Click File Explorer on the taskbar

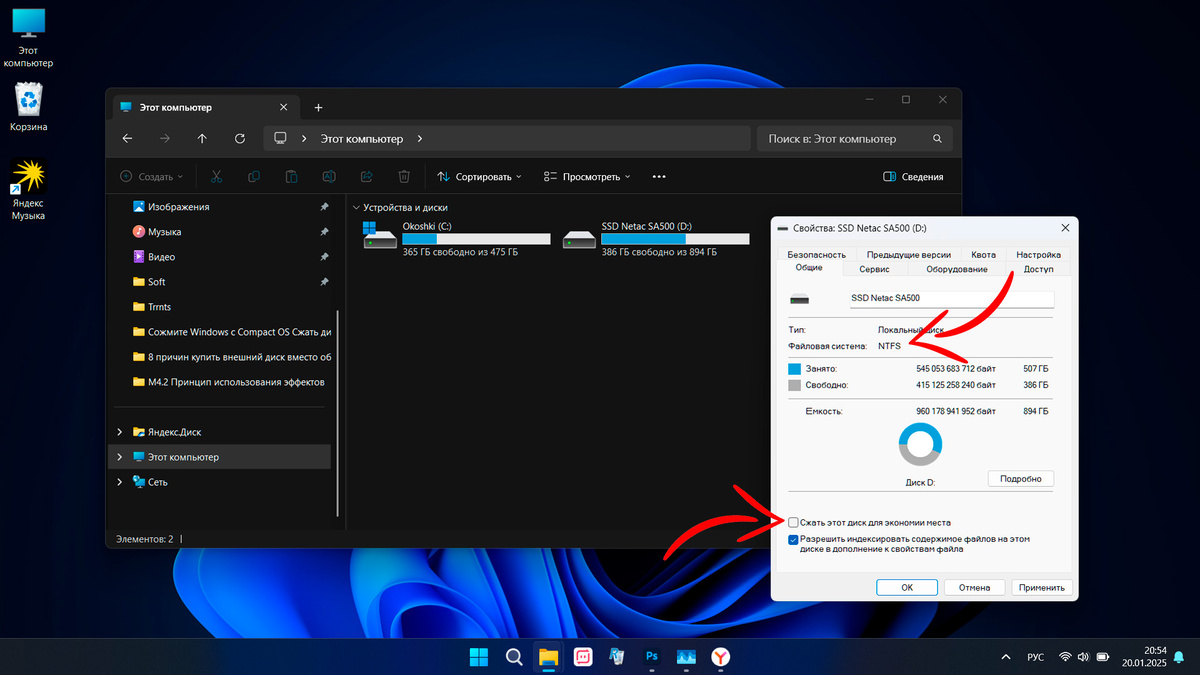pyautogui.click(x=548, y=657)
